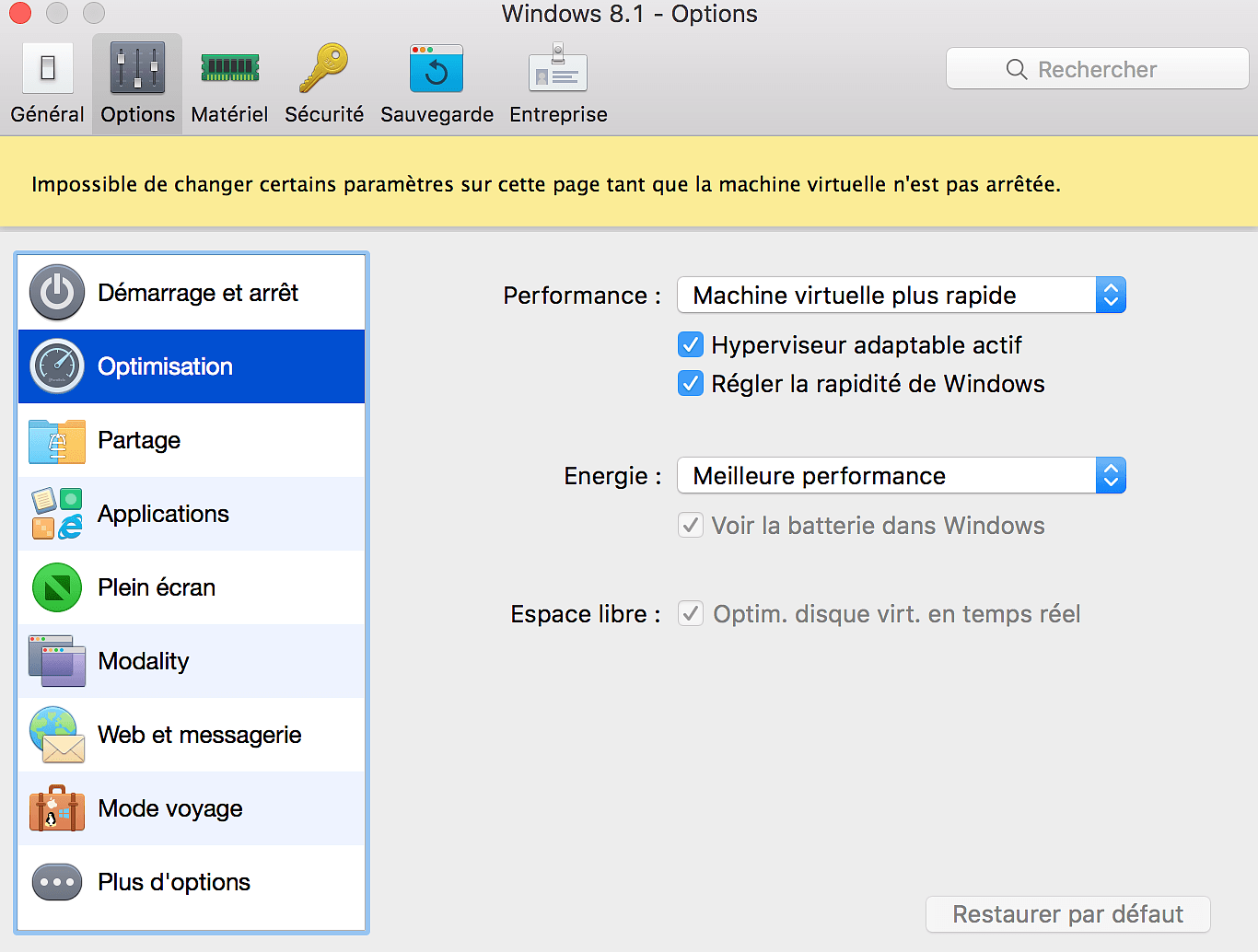
Task: Toggle Optim. disque virt. en temps réel
Action: pyautogui.click(x=691, y=614)
